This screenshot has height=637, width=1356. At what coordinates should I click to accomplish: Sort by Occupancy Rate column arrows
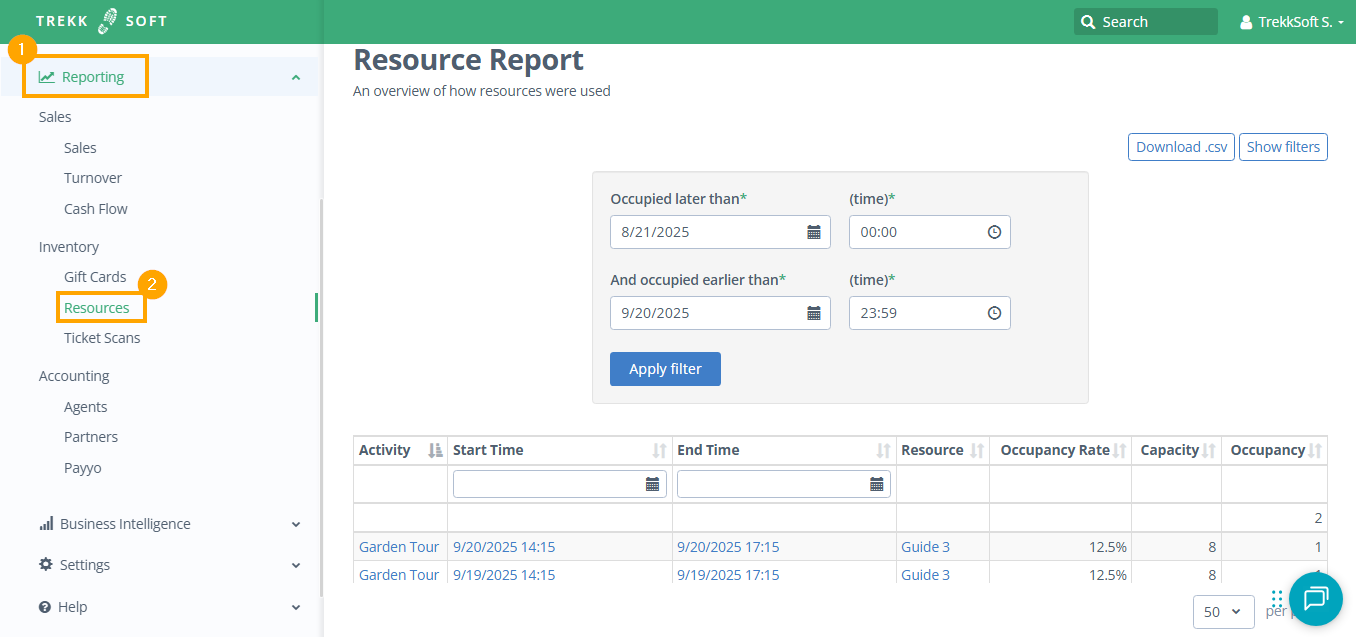tap(1120, 451)
